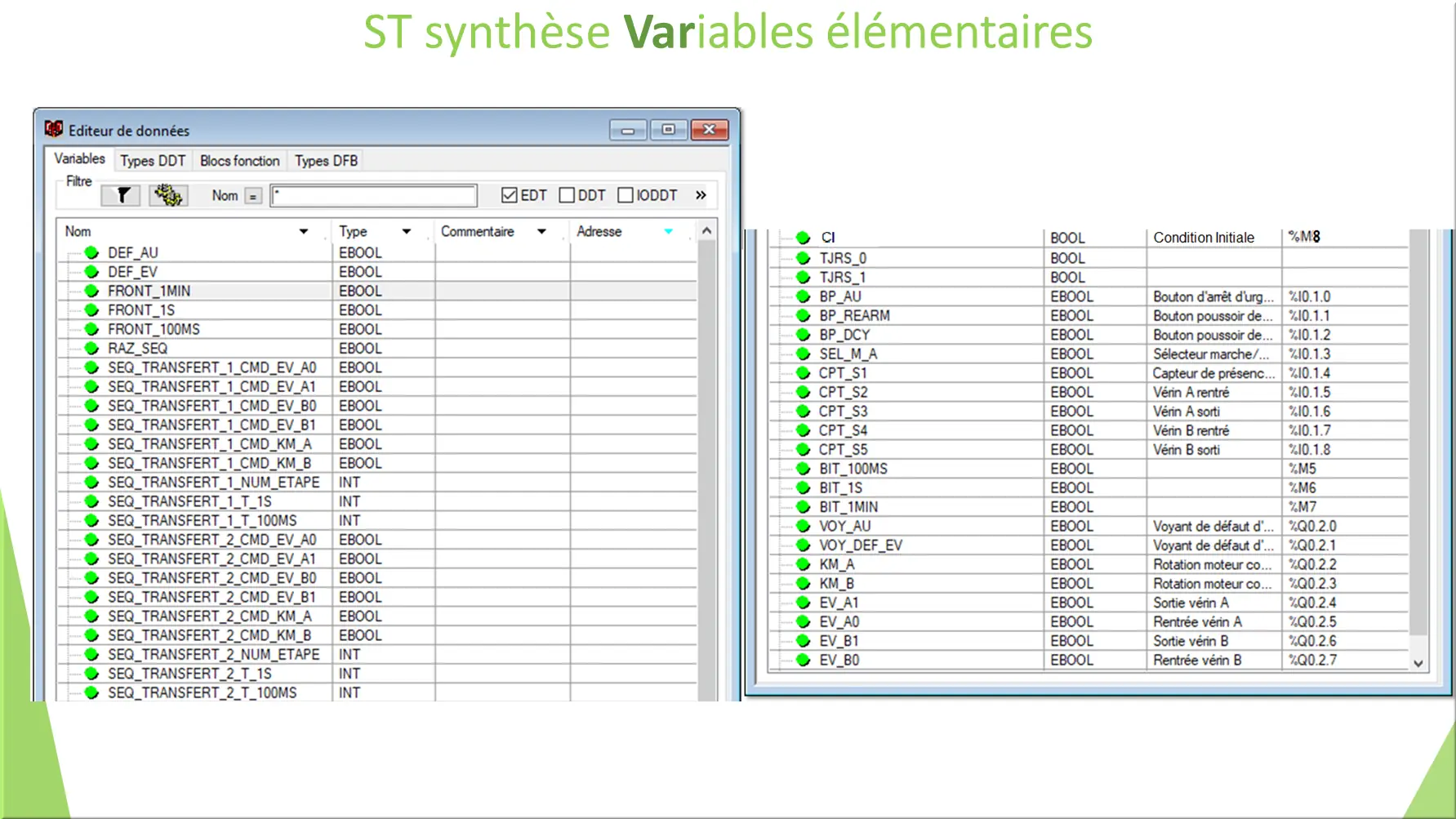
Task: Open the Nom column sort dropdown
Action: coord(305,231)
